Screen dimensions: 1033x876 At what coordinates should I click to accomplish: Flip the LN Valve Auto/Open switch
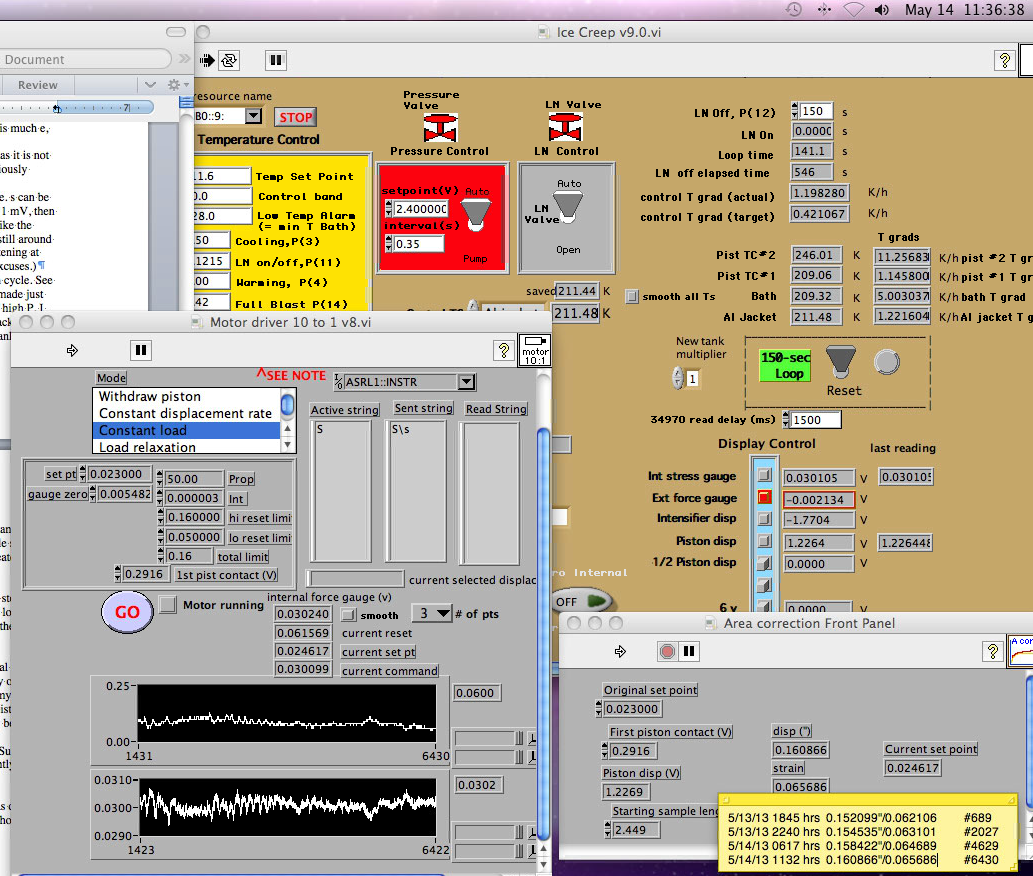click(x=568, y=204)
